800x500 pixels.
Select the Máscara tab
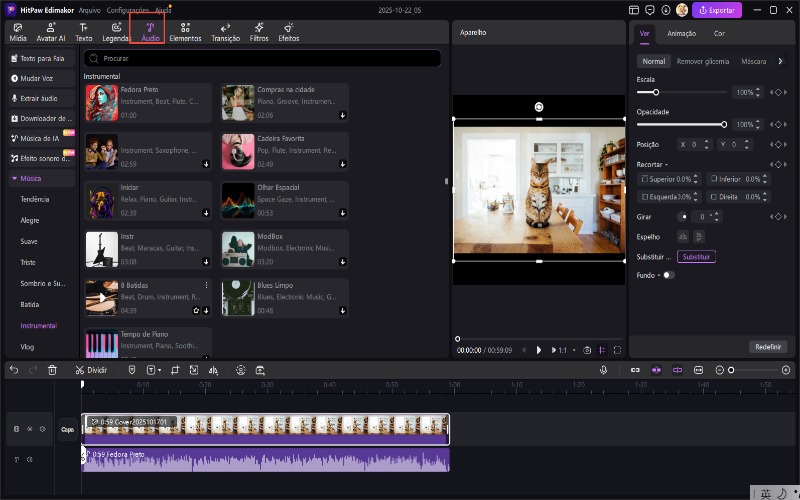click(754, 61)
